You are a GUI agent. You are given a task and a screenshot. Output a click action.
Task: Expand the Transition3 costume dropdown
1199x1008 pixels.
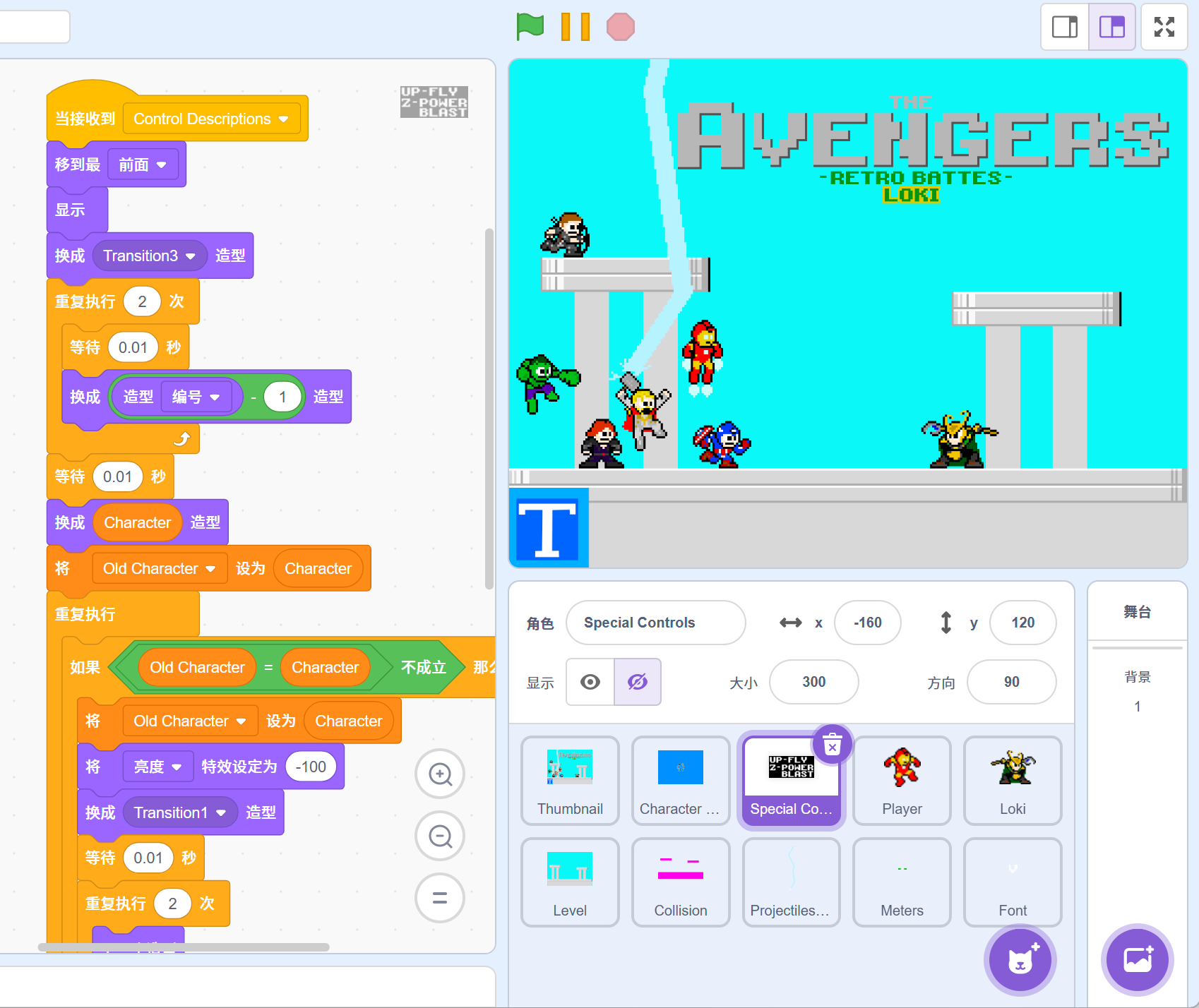coord(191,256)
